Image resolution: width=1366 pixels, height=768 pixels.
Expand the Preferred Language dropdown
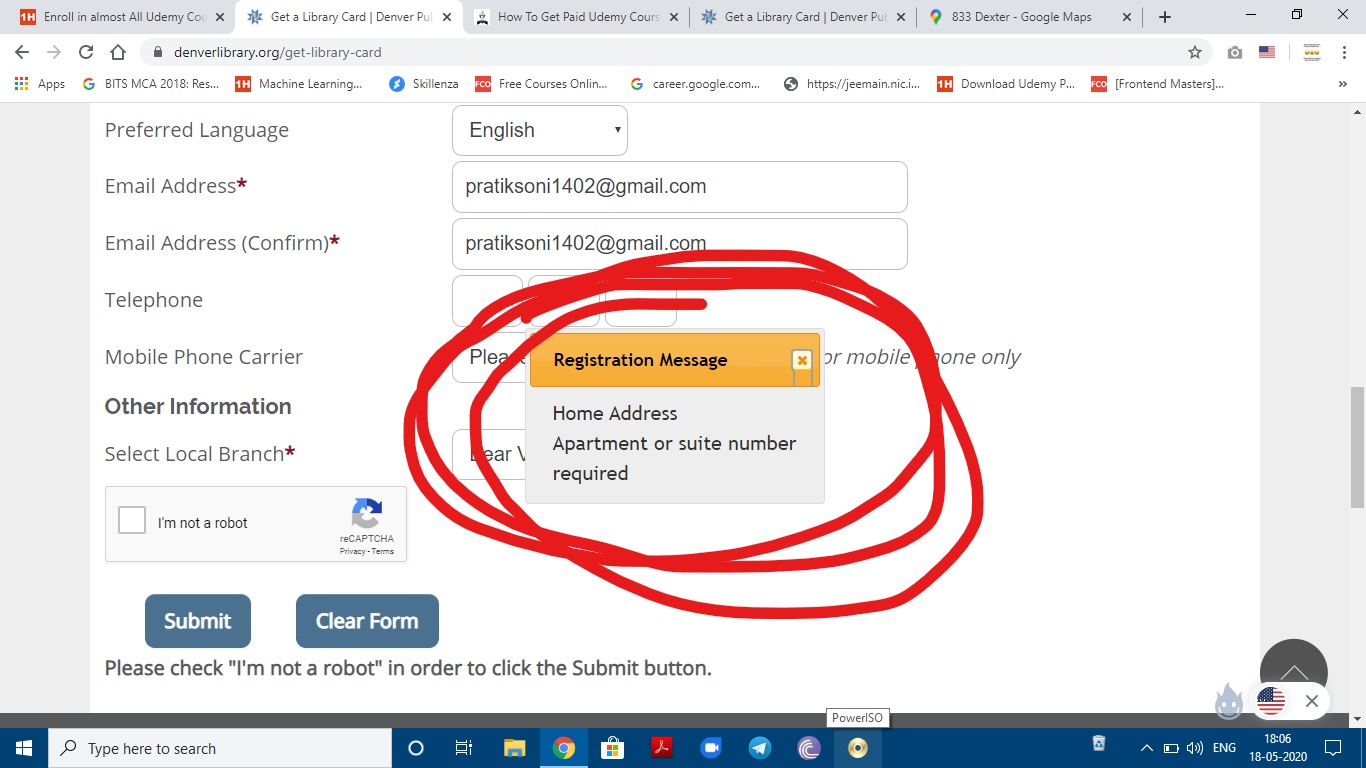coord(540,130)
